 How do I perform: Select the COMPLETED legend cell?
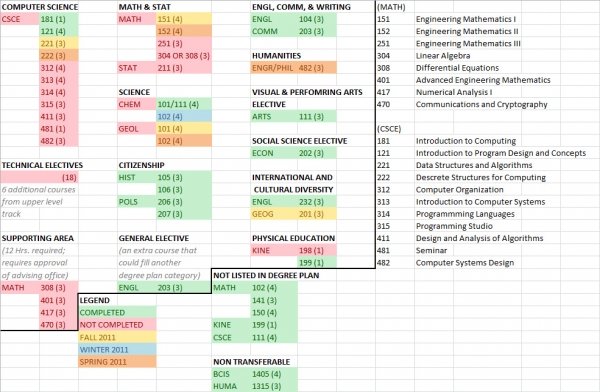click(117, 313)
